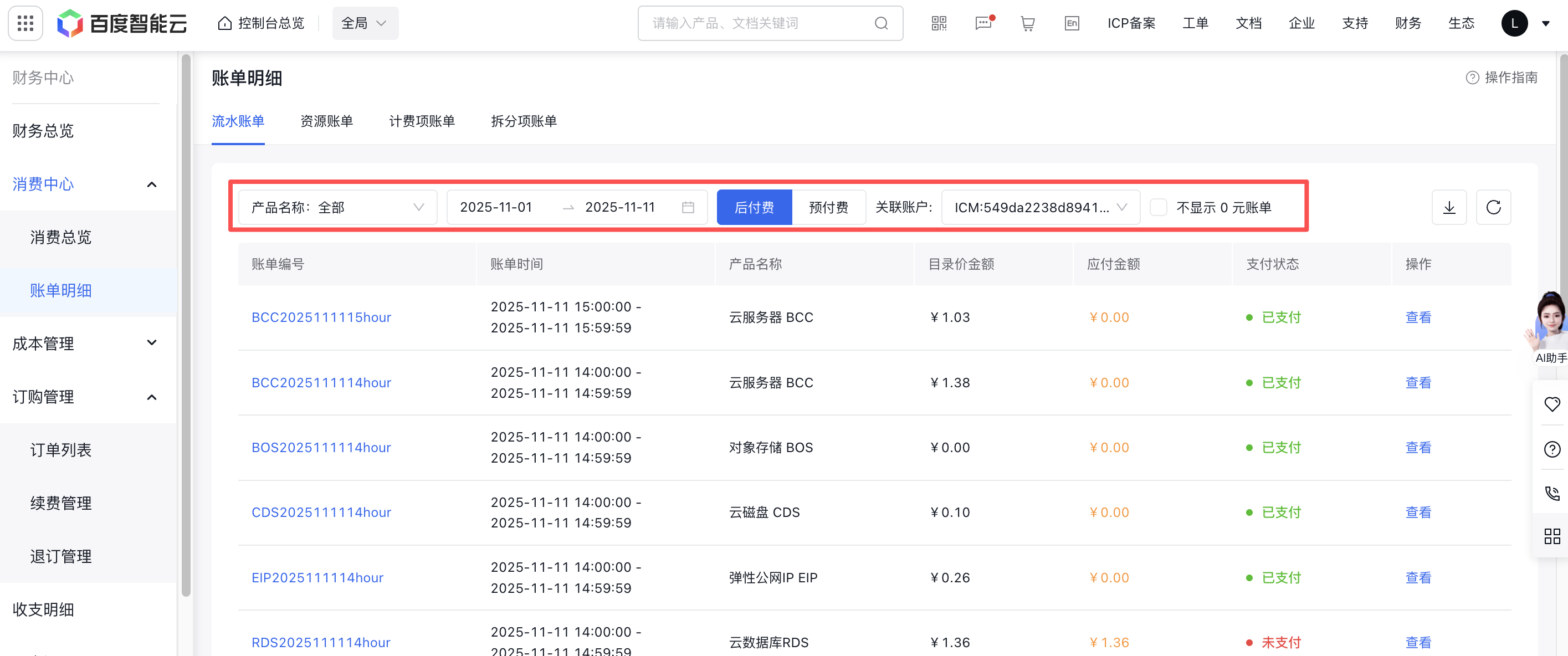Screen dimensions: 1568x656
Task: Download the bill list
Action: click(1449, 208)
